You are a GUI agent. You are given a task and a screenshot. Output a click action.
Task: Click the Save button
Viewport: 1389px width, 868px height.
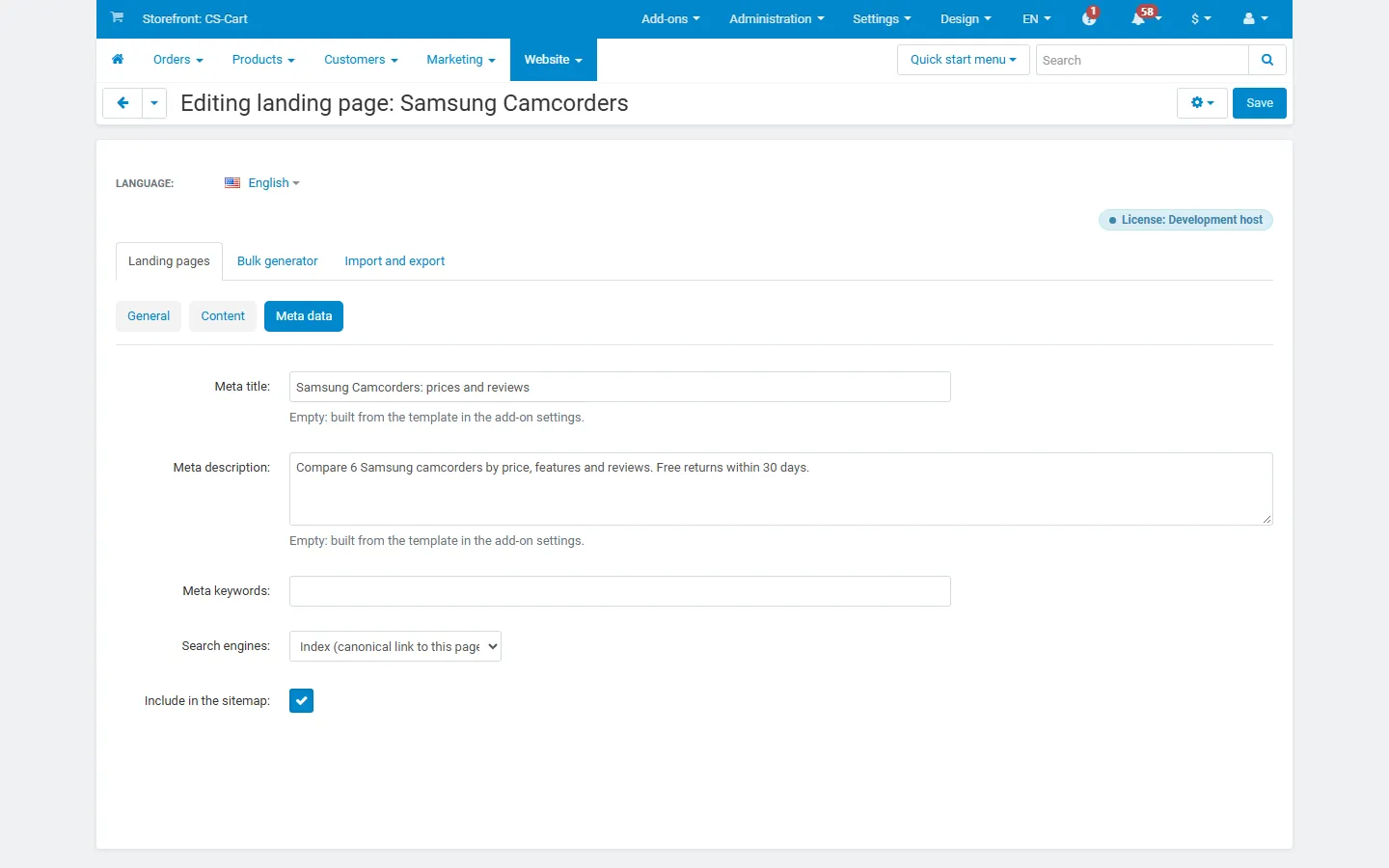tap(1260, 103)
